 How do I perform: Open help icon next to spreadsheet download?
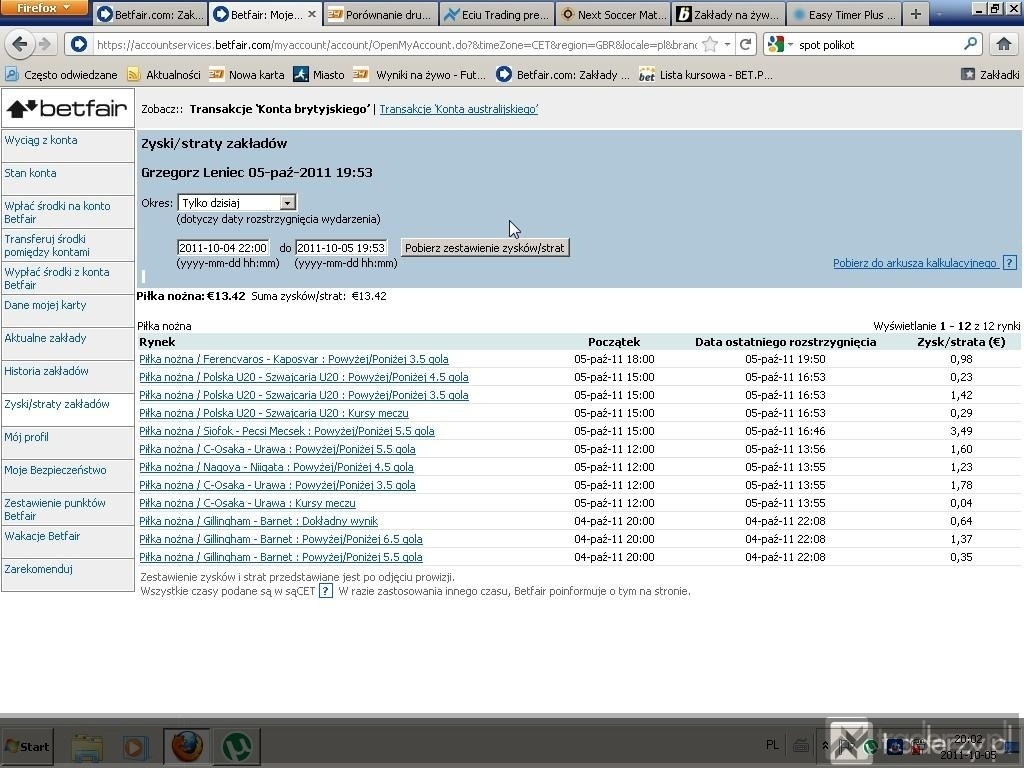(x=1010, y=263)
